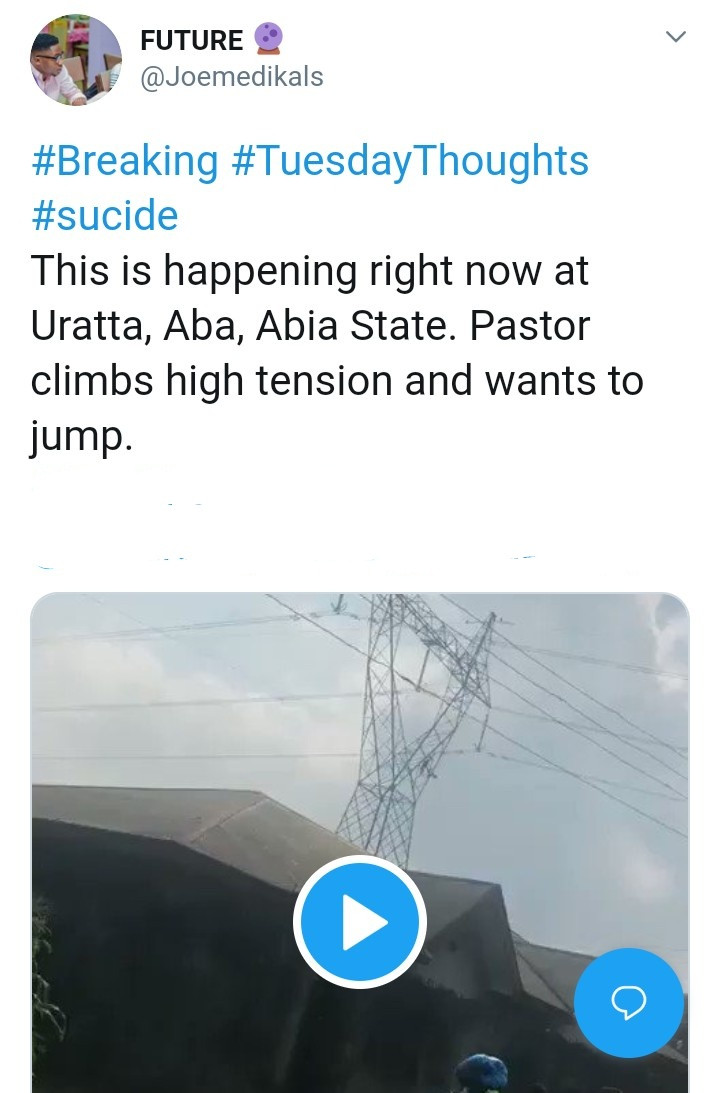Screen dimensions: 720x1093
Task: Play the embedded tweet video
Action: click(360, 922)
